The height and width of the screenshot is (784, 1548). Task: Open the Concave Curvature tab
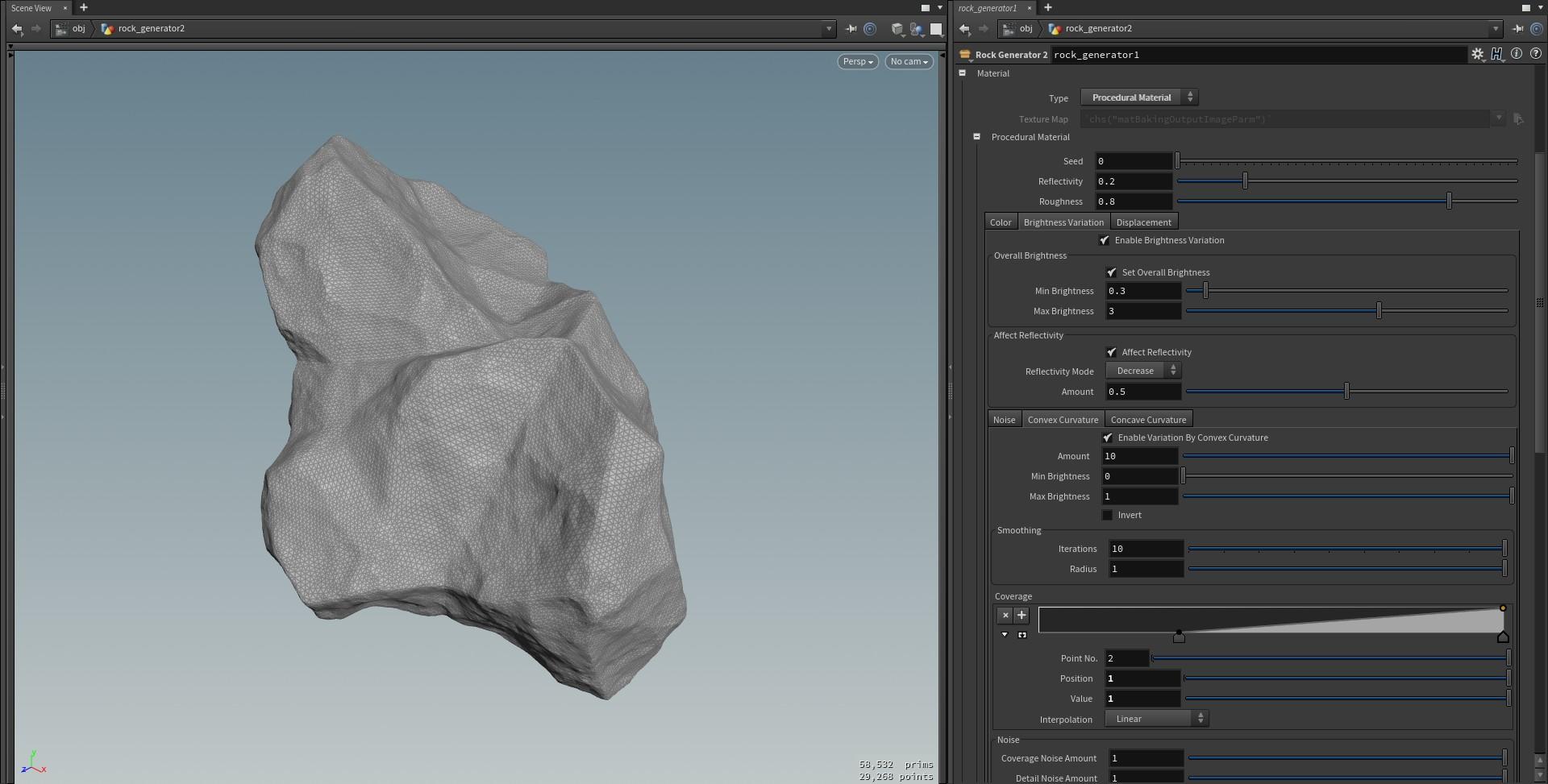pyautogui.click(x=1148, y=419)
